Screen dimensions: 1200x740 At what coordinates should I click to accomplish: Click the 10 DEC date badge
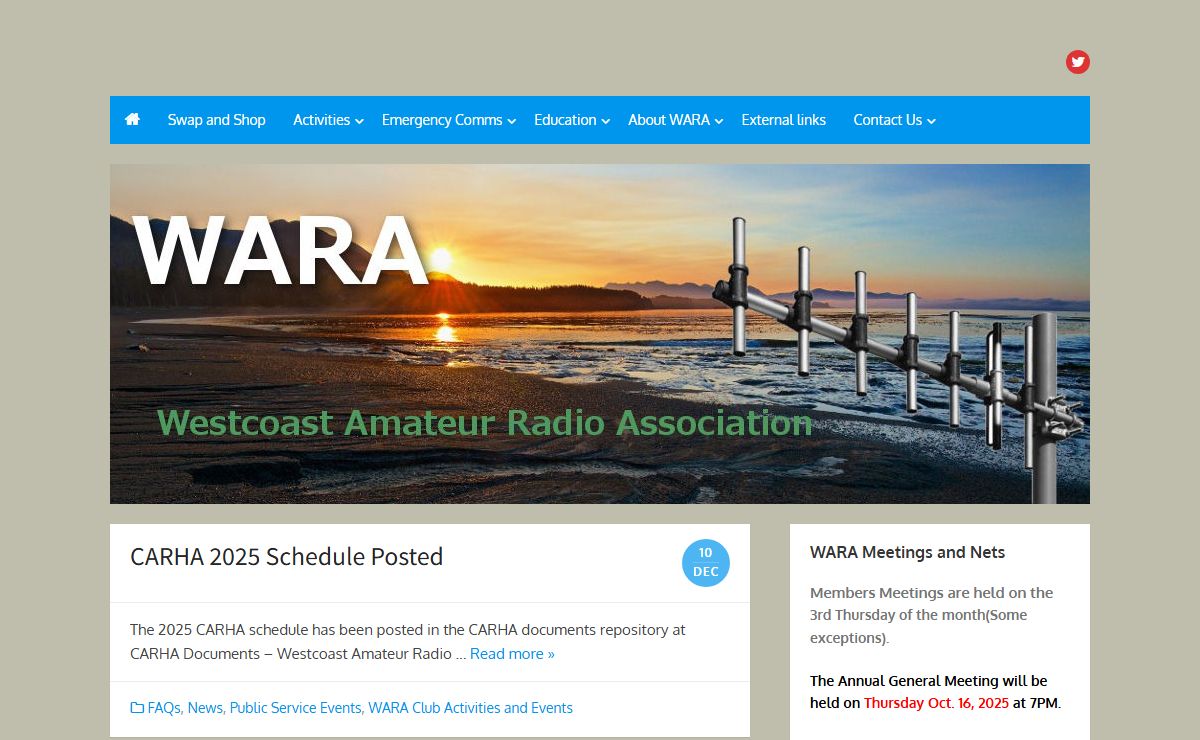[706, 563]
